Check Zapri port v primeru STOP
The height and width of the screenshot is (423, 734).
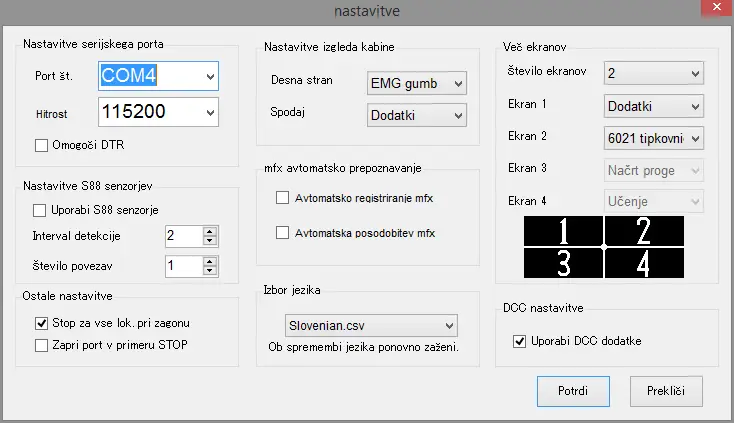41,345
